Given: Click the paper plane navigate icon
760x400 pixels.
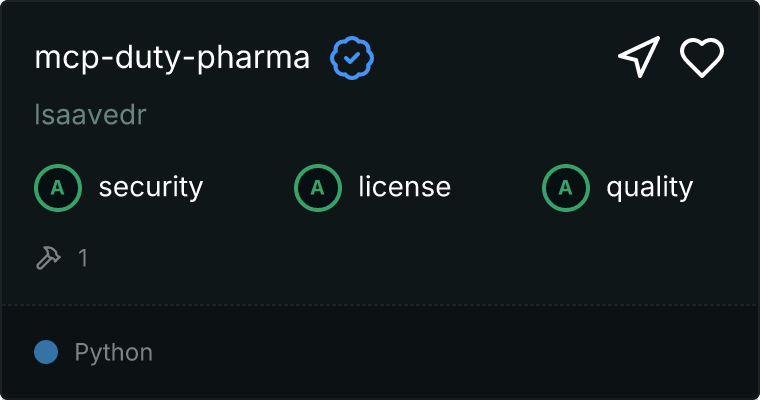Looking at the screenshot, I should [639, 57].
